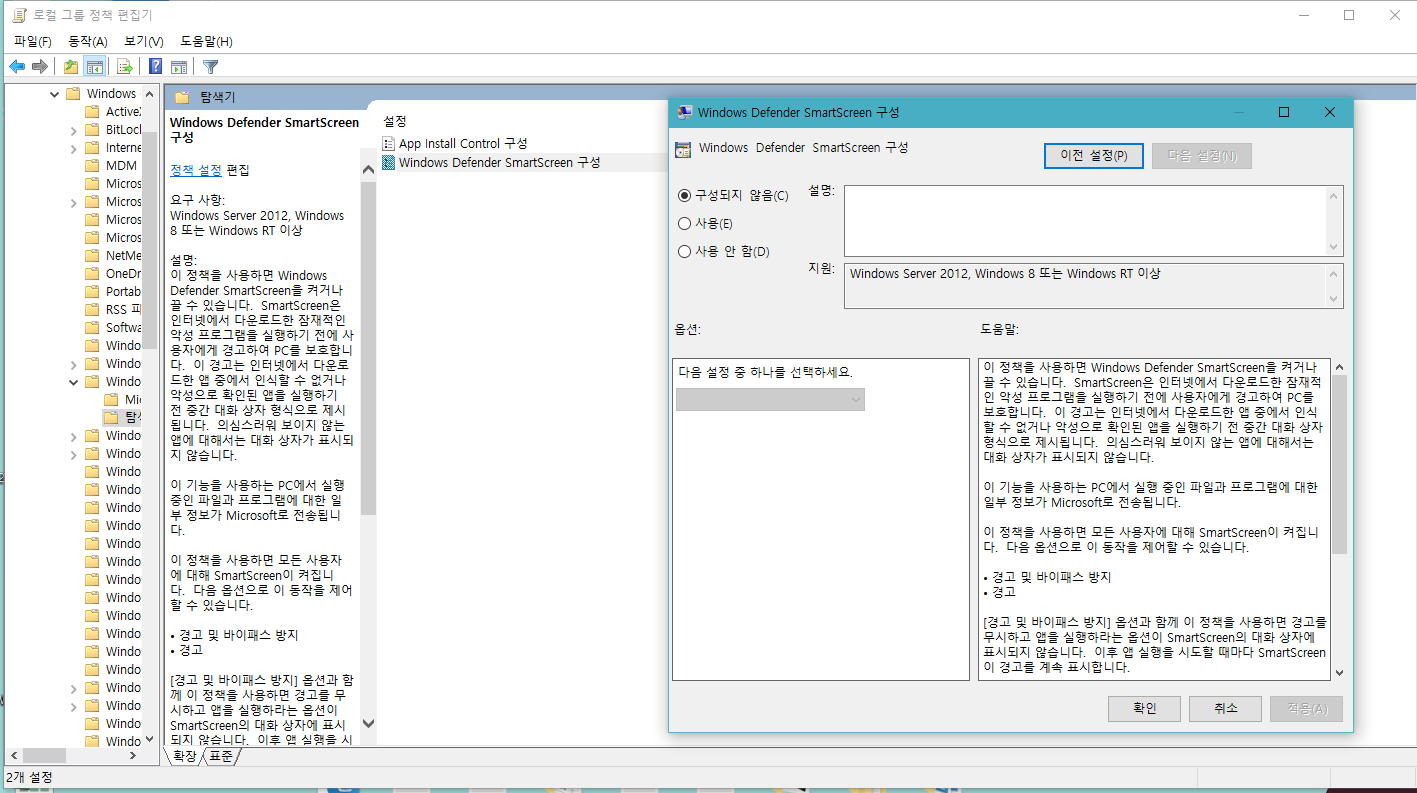Click the tree vertical scrollbar up arrow

point(150,93)
